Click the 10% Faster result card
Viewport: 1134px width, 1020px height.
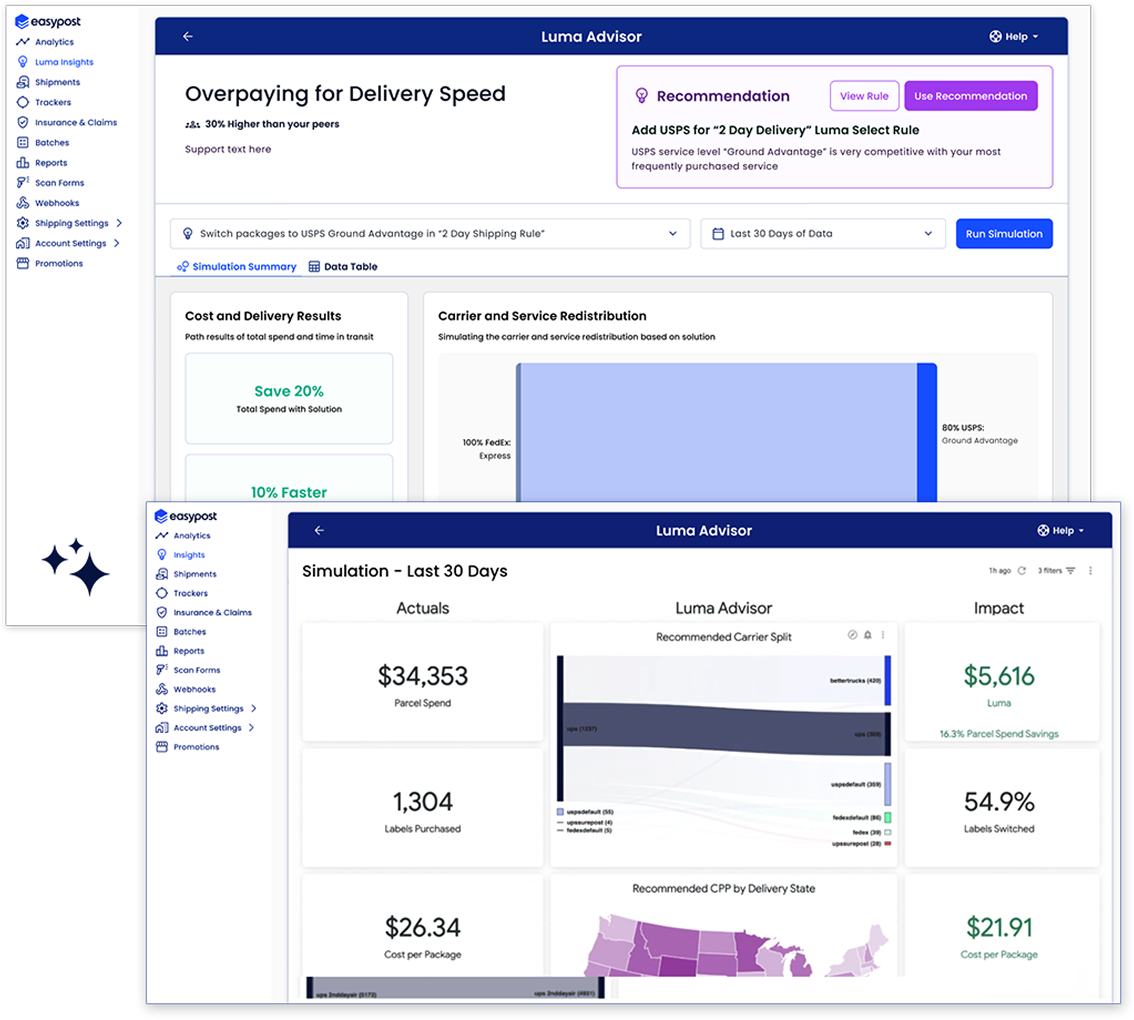click(x=289, y=478)
